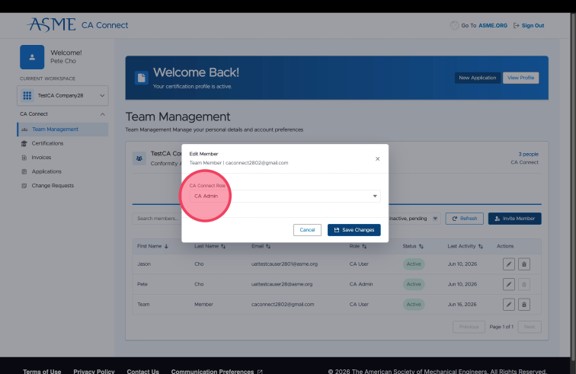The image size is (576, 374).
Task: Click the document icon in Welcome banner
Action: 141,78
